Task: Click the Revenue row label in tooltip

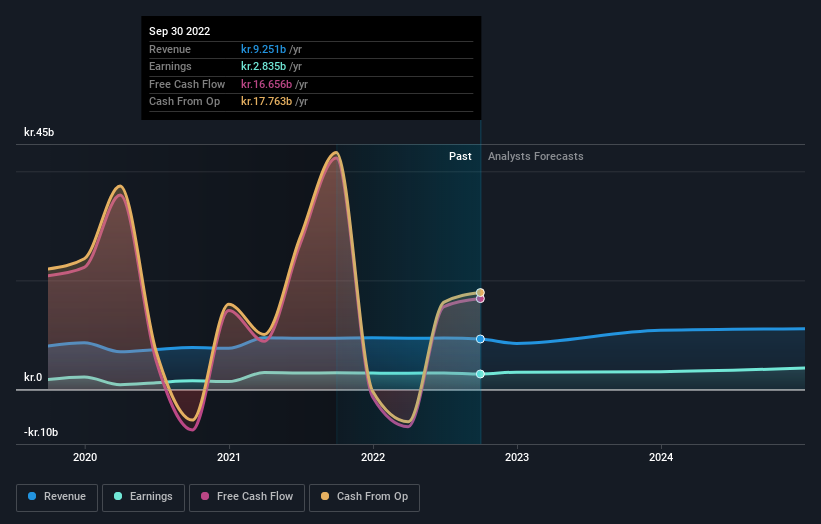Action: tap(170, 49)
